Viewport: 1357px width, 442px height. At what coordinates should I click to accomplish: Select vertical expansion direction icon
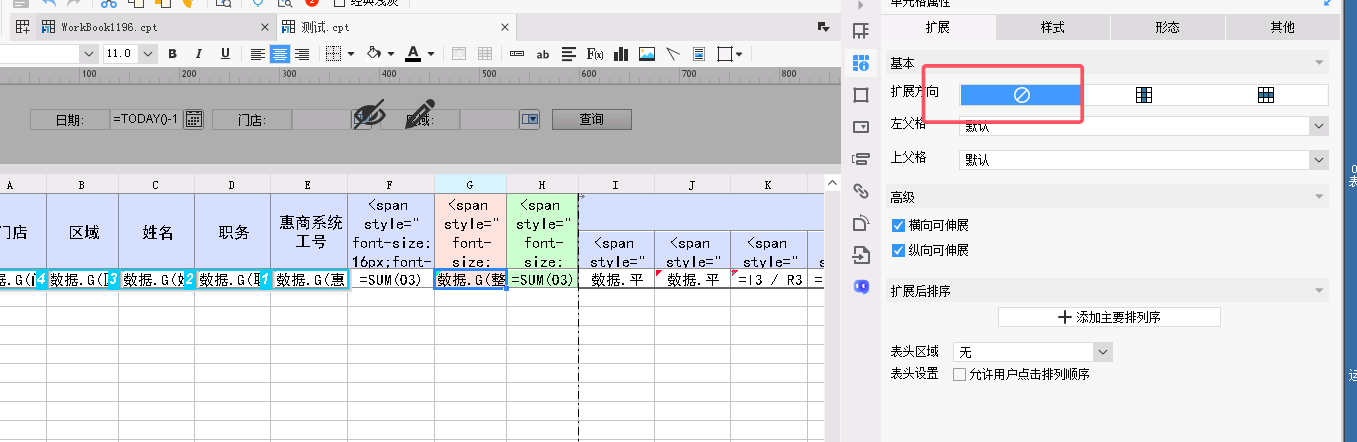pos(1144,95)
